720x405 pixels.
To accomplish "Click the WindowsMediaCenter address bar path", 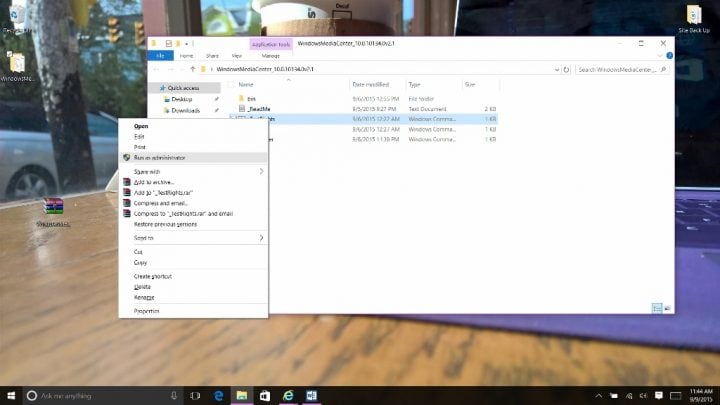I will click(x=265, y=69).
